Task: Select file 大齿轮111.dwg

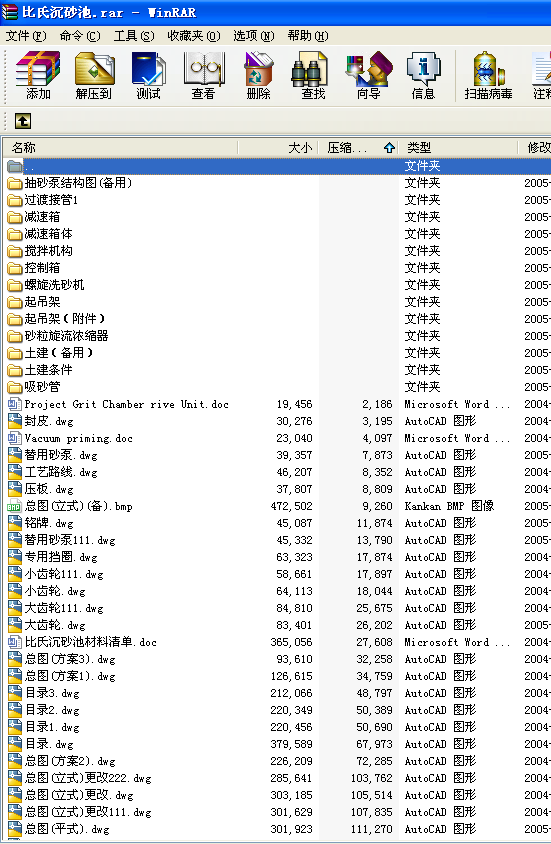Action: (x=63, y=608)
